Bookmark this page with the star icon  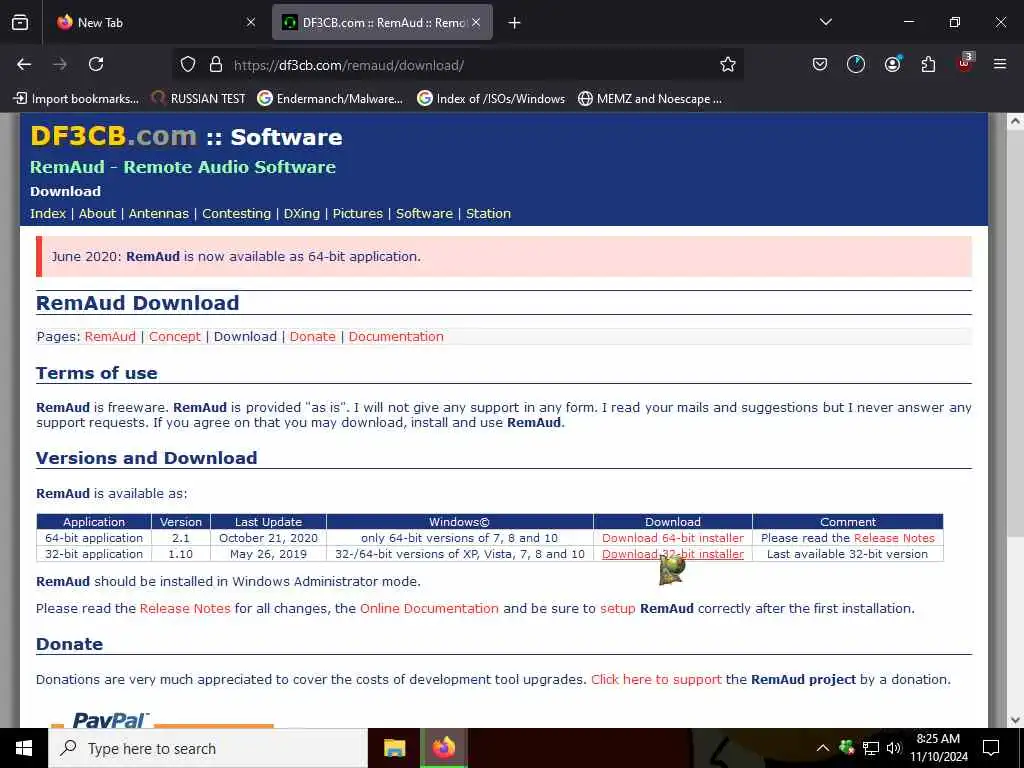pos(728,64)
